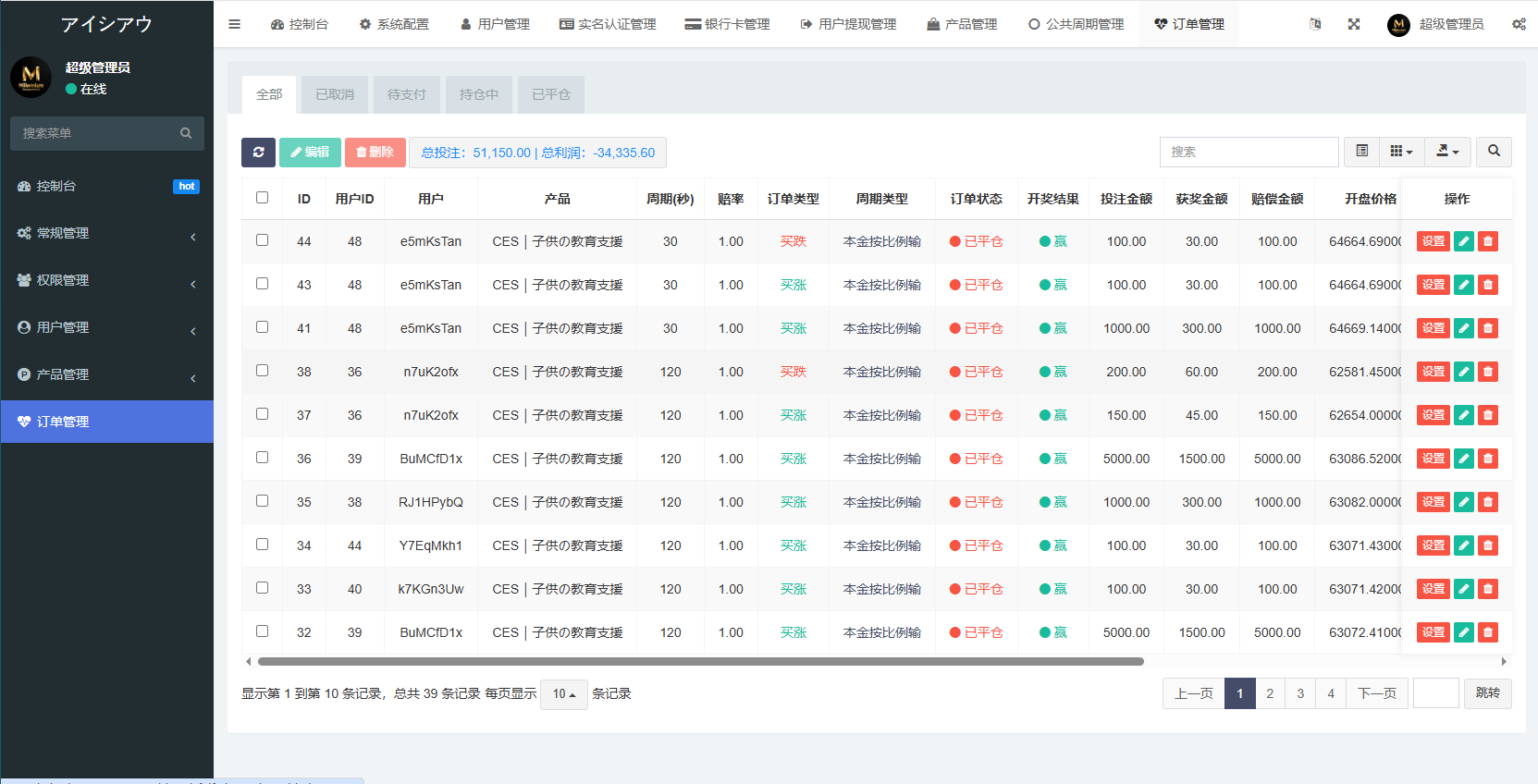Viewport: 1538px width, 784px height.
Task: Click the table 搜索 input field
Action: click(x=1249, y=152)
